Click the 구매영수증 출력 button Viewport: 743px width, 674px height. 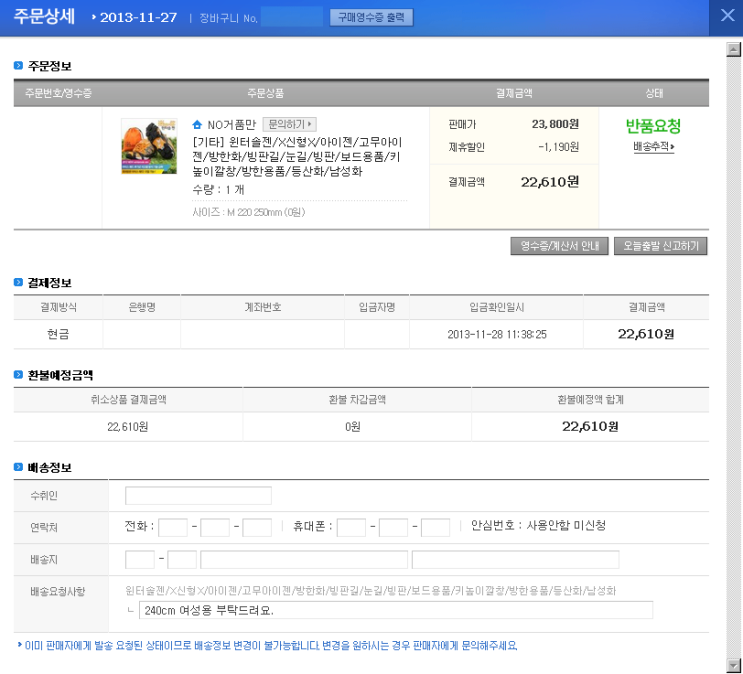[x=371, y=18]
